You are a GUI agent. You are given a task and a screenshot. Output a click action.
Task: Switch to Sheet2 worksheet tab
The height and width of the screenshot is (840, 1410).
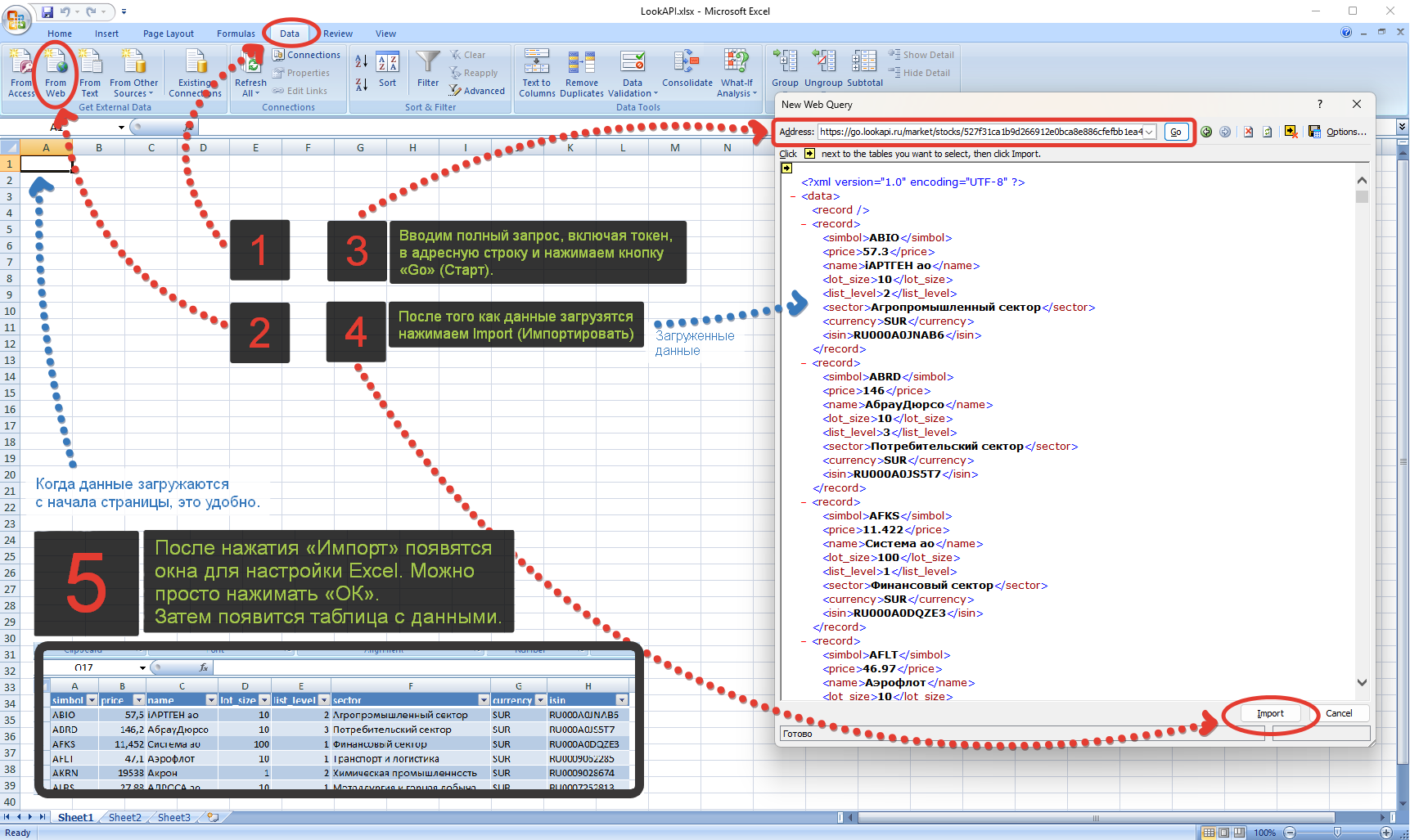pyautogui.click(x=124, y=817)
